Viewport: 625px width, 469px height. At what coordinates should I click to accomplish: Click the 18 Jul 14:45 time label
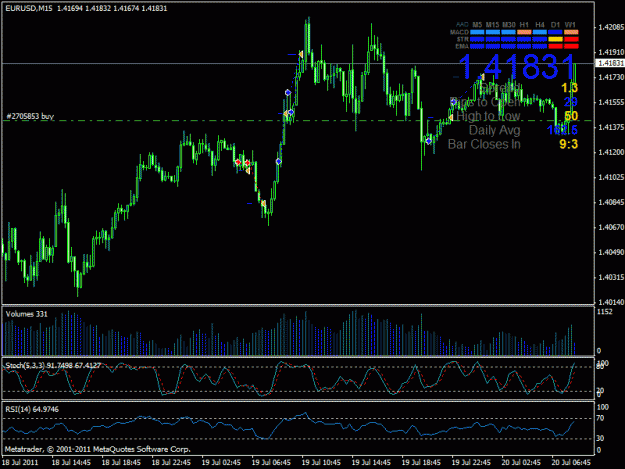[x=71, y=462]
